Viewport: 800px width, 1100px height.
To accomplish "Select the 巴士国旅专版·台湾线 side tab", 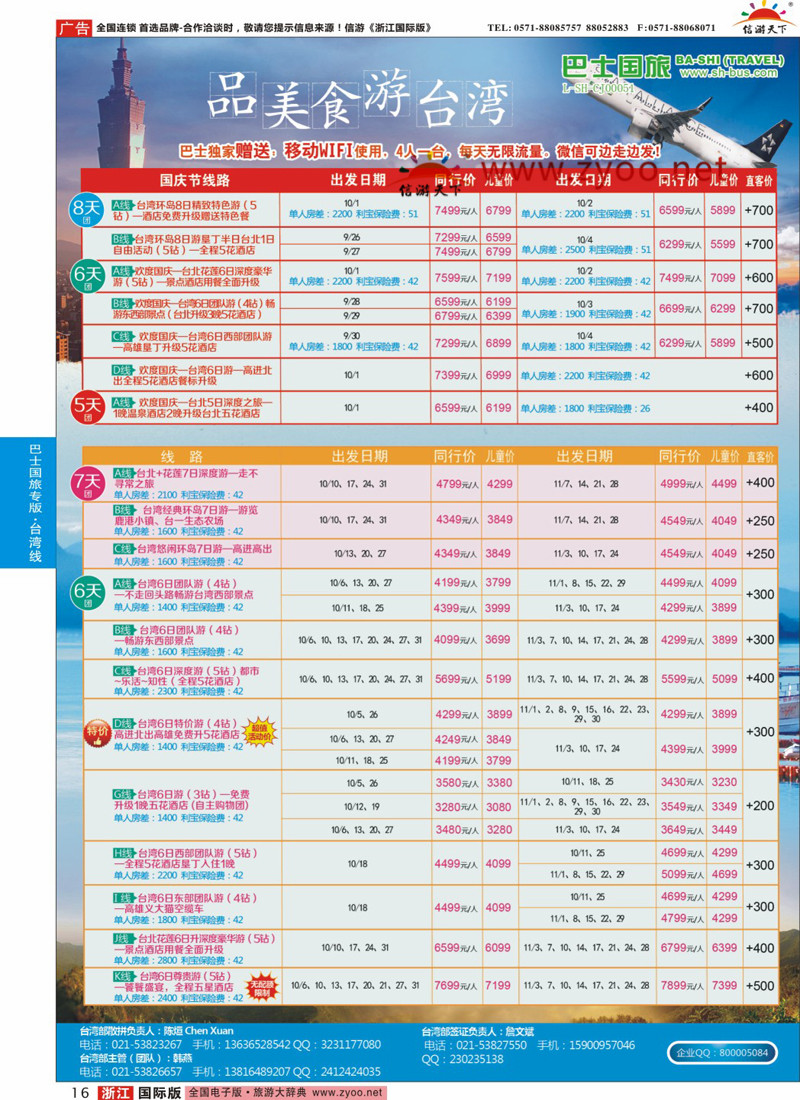I will point(28,502).
